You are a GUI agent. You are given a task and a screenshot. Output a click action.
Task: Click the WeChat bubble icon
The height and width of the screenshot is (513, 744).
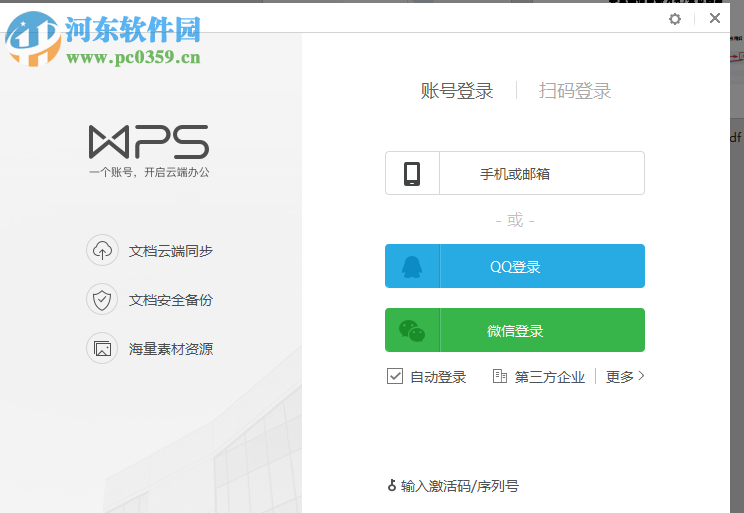(412, 331)
